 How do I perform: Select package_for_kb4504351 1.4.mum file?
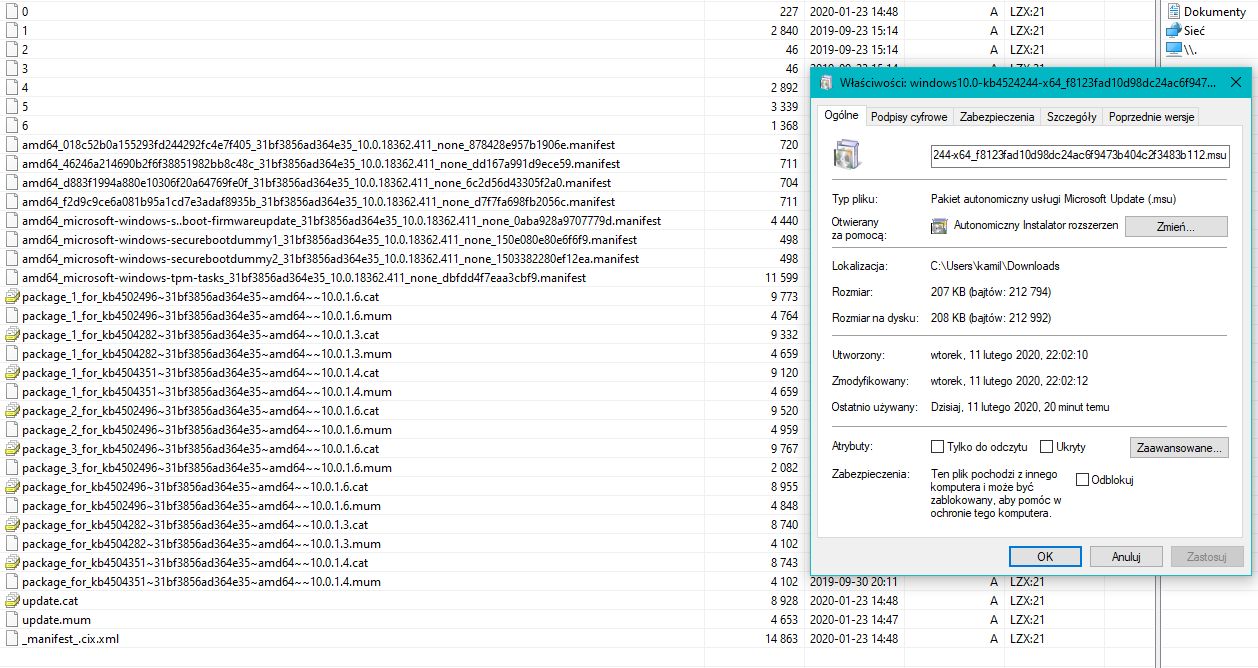[x=201, y=581]
